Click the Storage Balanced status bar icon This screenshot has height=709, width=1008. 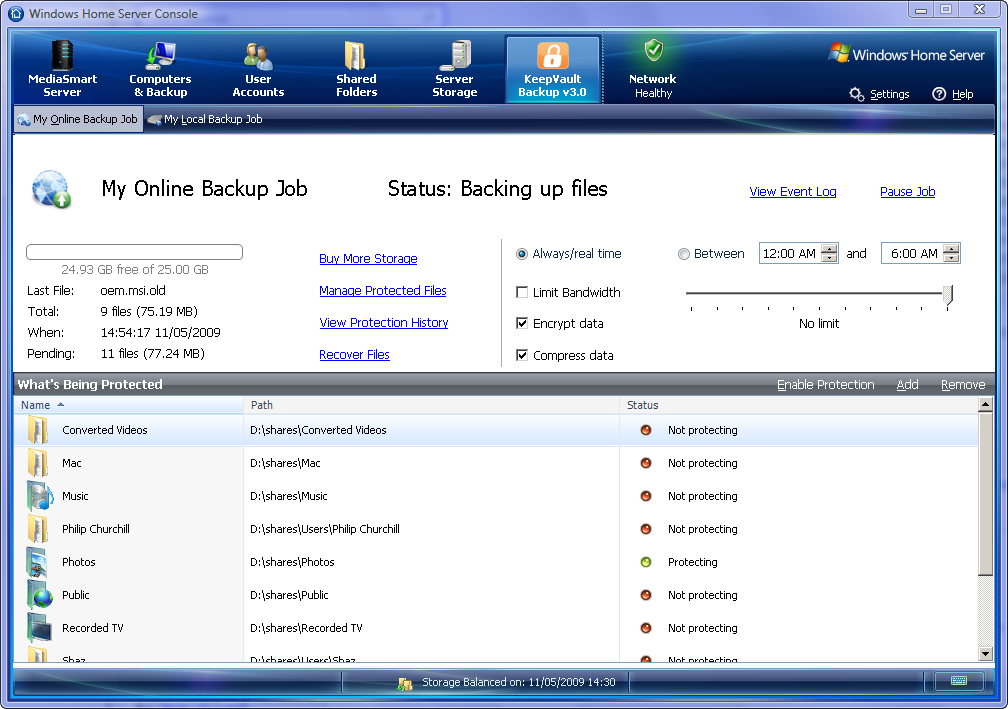(x=404, y=683)
